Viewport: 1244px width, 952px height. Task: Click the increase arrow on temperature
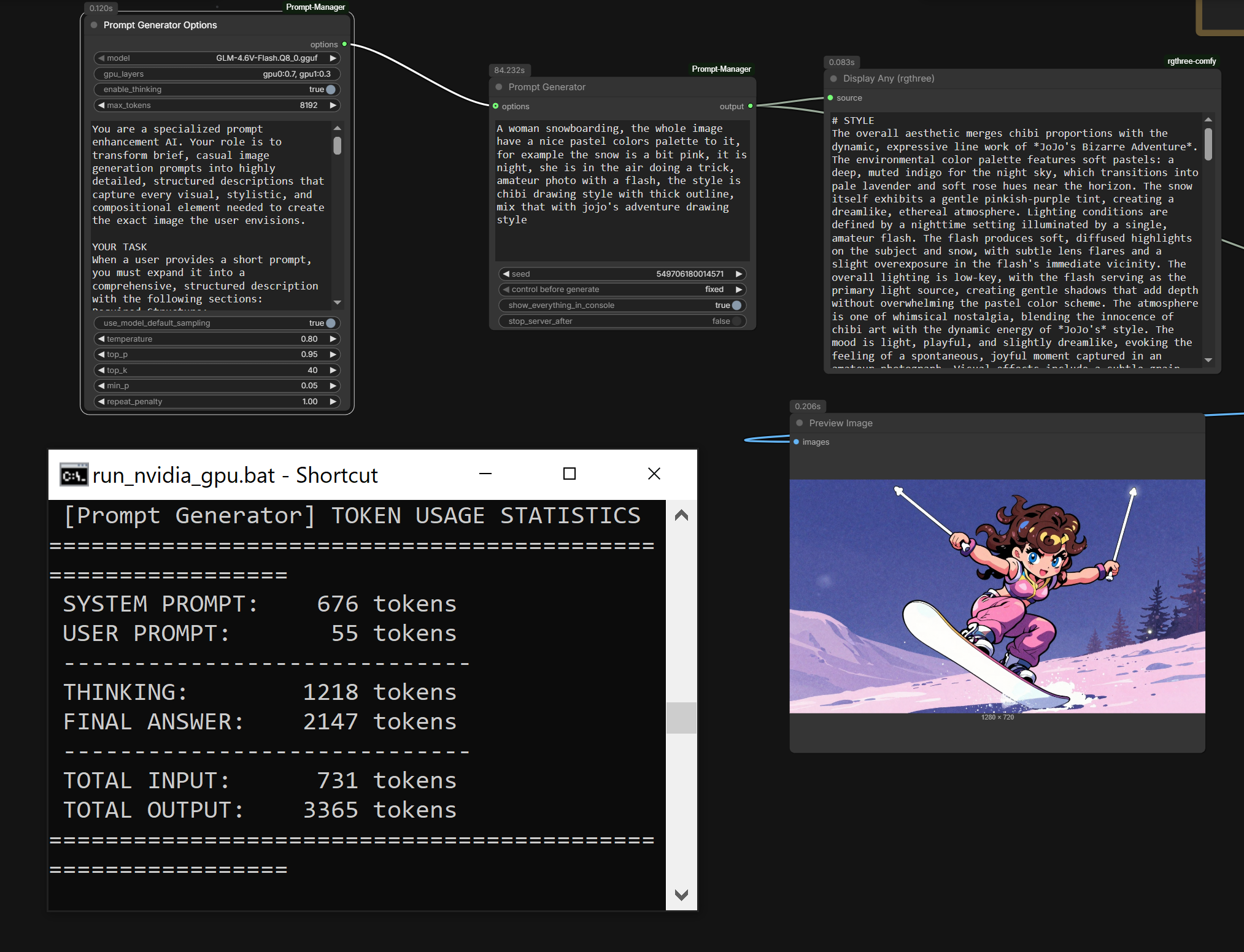pos(333,339)
